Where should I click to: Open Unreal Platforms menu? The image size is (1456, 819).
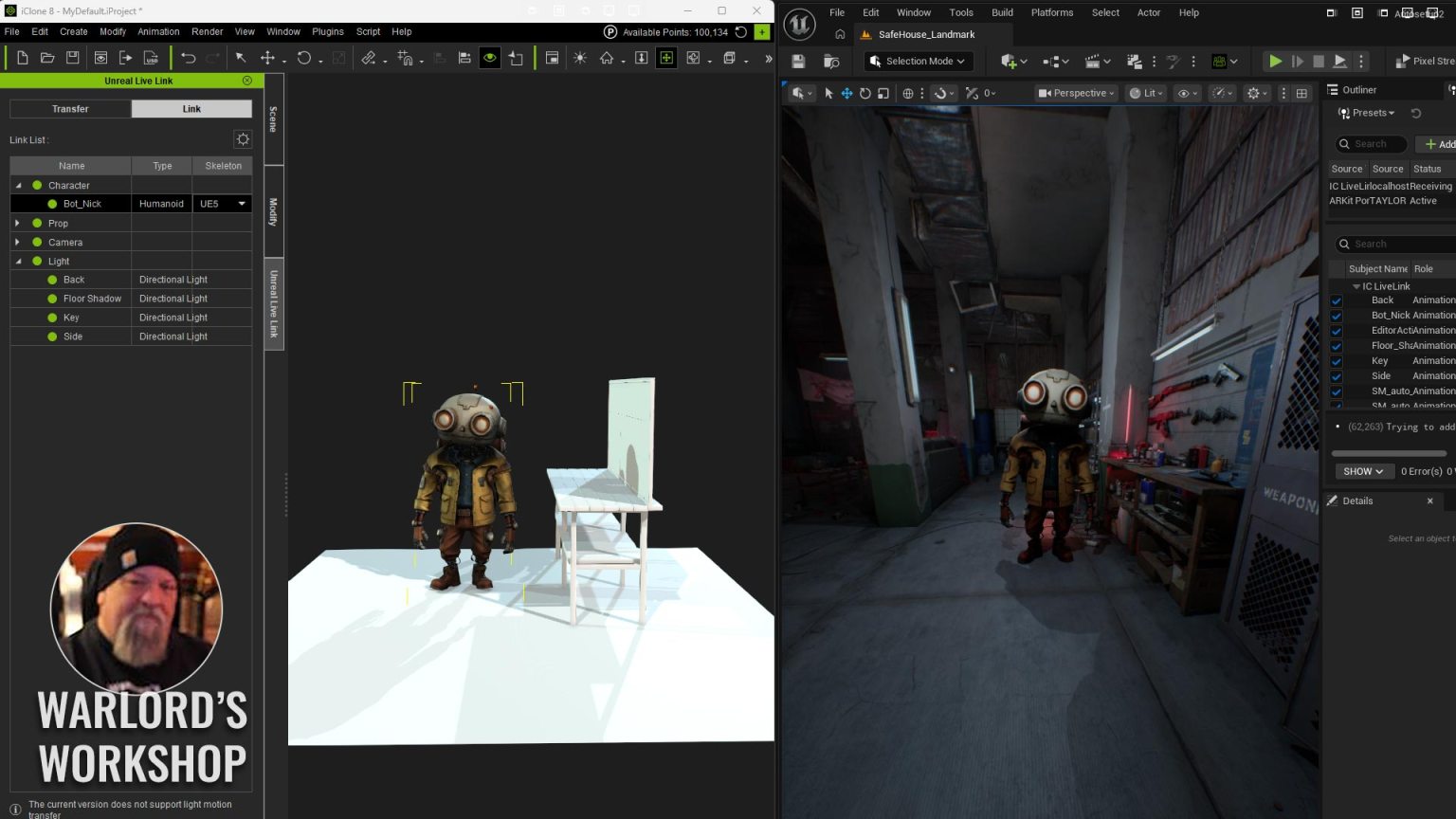point(1052,12)
